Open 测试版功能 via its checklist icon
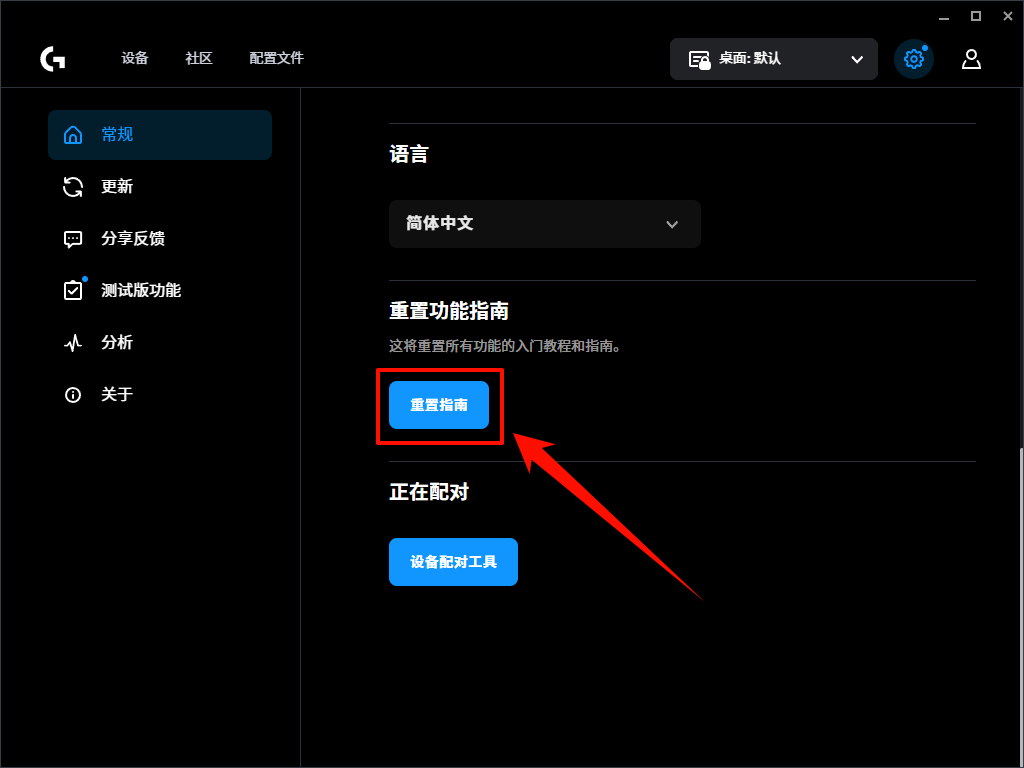This screenshot has height=768, width=1024. click(x=72, y=290)
